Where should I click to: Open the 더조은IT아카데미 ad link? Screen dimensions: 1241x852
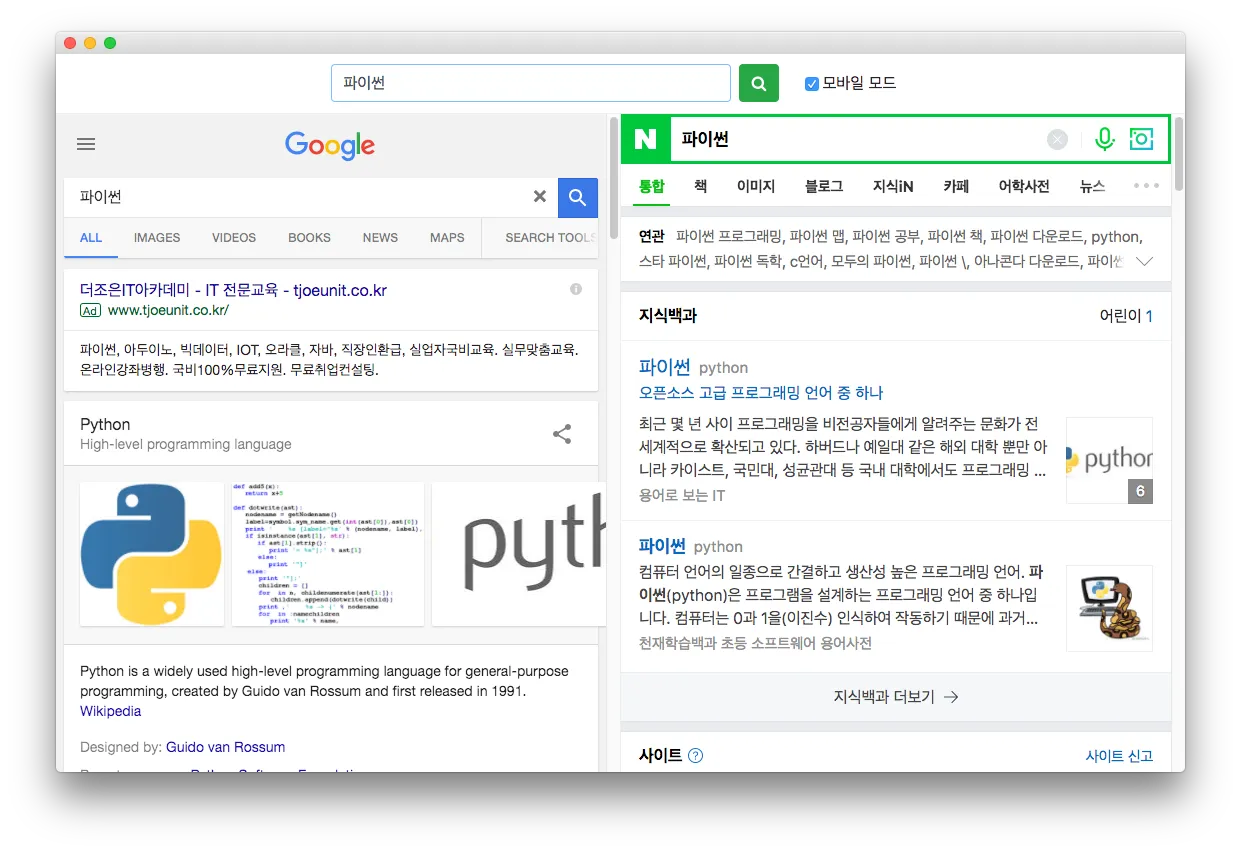[233, 291]
